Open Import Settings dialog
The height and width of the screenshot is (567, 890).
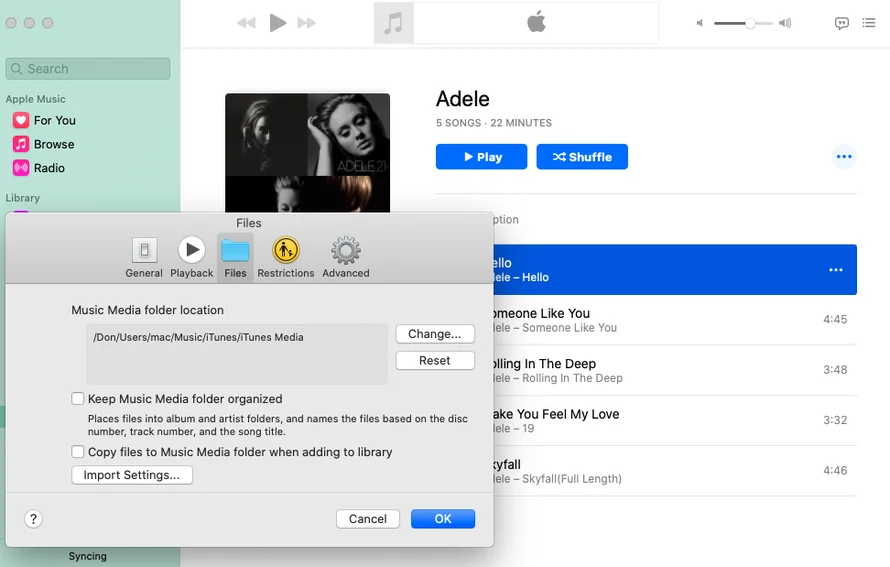[132, 475]
